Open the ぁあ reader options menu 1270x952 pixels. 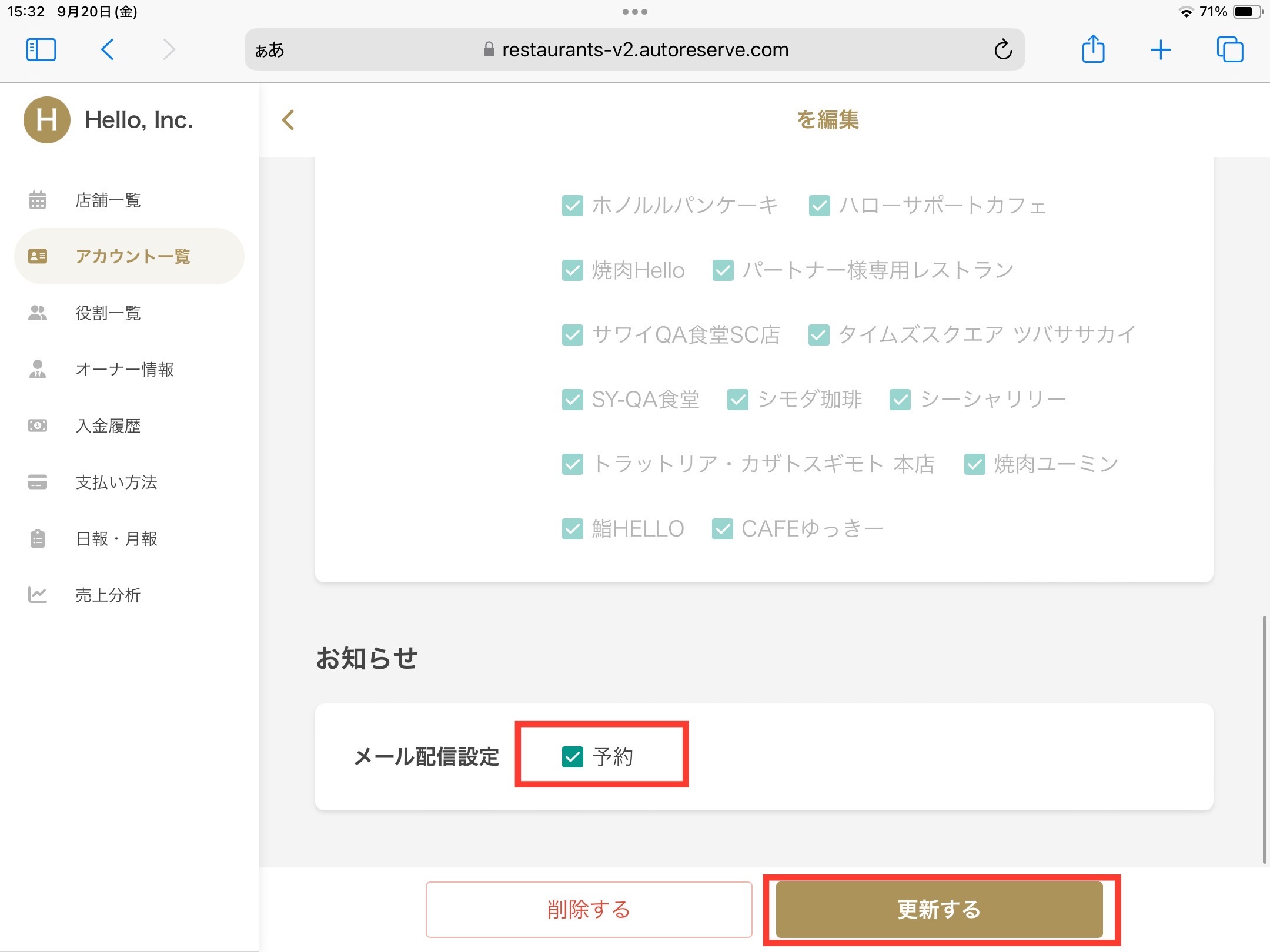click(270, 50)
